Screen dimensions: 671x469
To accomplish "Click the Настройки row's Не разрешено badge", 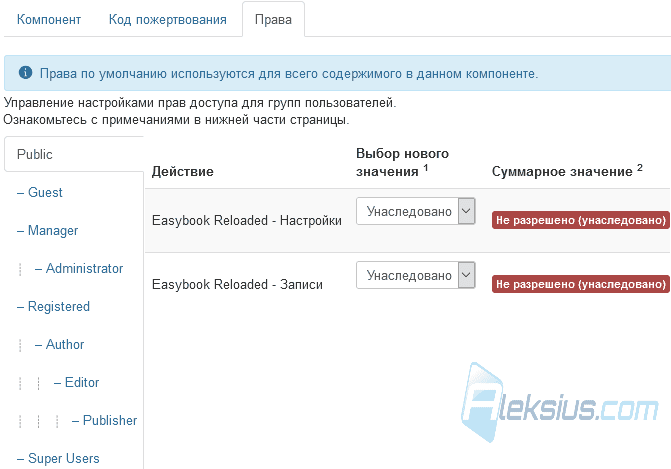I will click(x=581, y=220).
